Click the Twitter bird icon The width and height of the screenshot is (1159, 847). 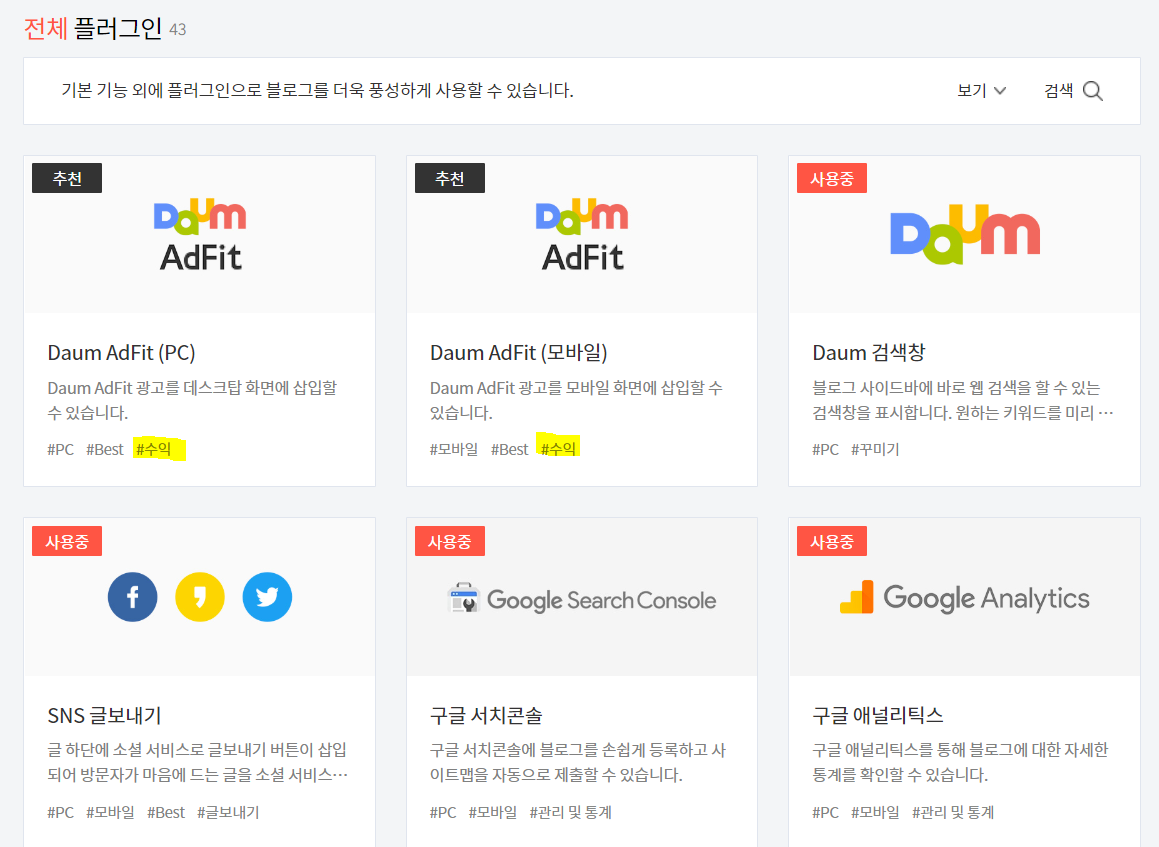coord(267,596)
